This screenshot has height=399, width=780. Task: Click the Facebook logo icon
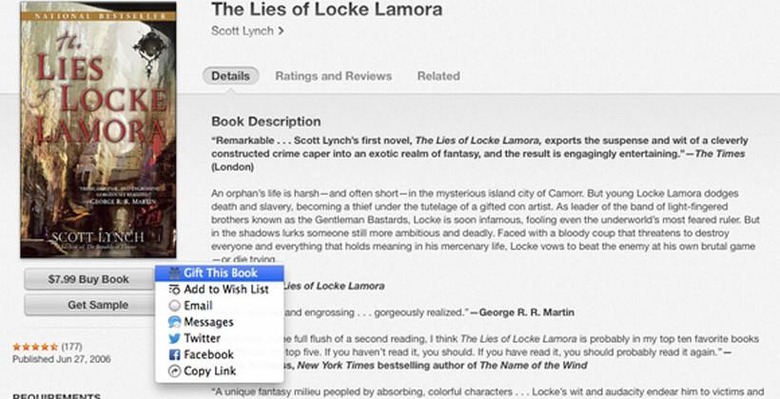coord(174,355)
